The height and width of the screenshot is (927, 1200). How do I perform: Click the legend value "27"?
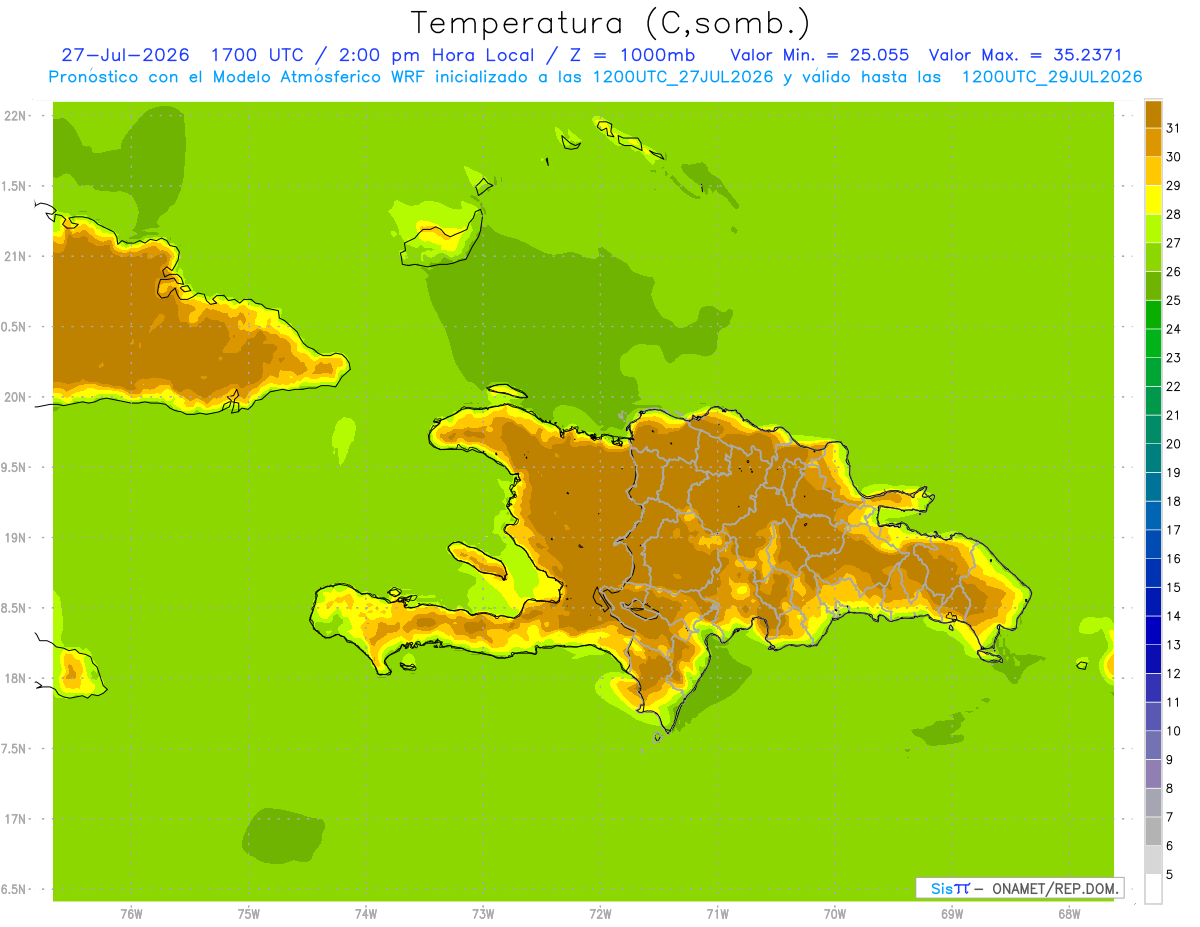coord(1172,243)
